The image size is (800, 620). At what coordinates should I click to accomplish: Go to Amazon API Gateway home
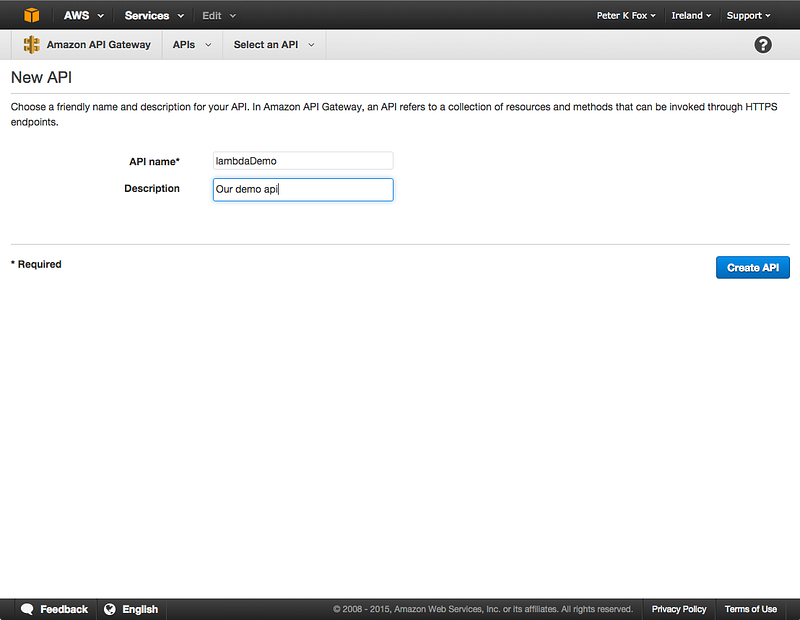pos(98,45)
